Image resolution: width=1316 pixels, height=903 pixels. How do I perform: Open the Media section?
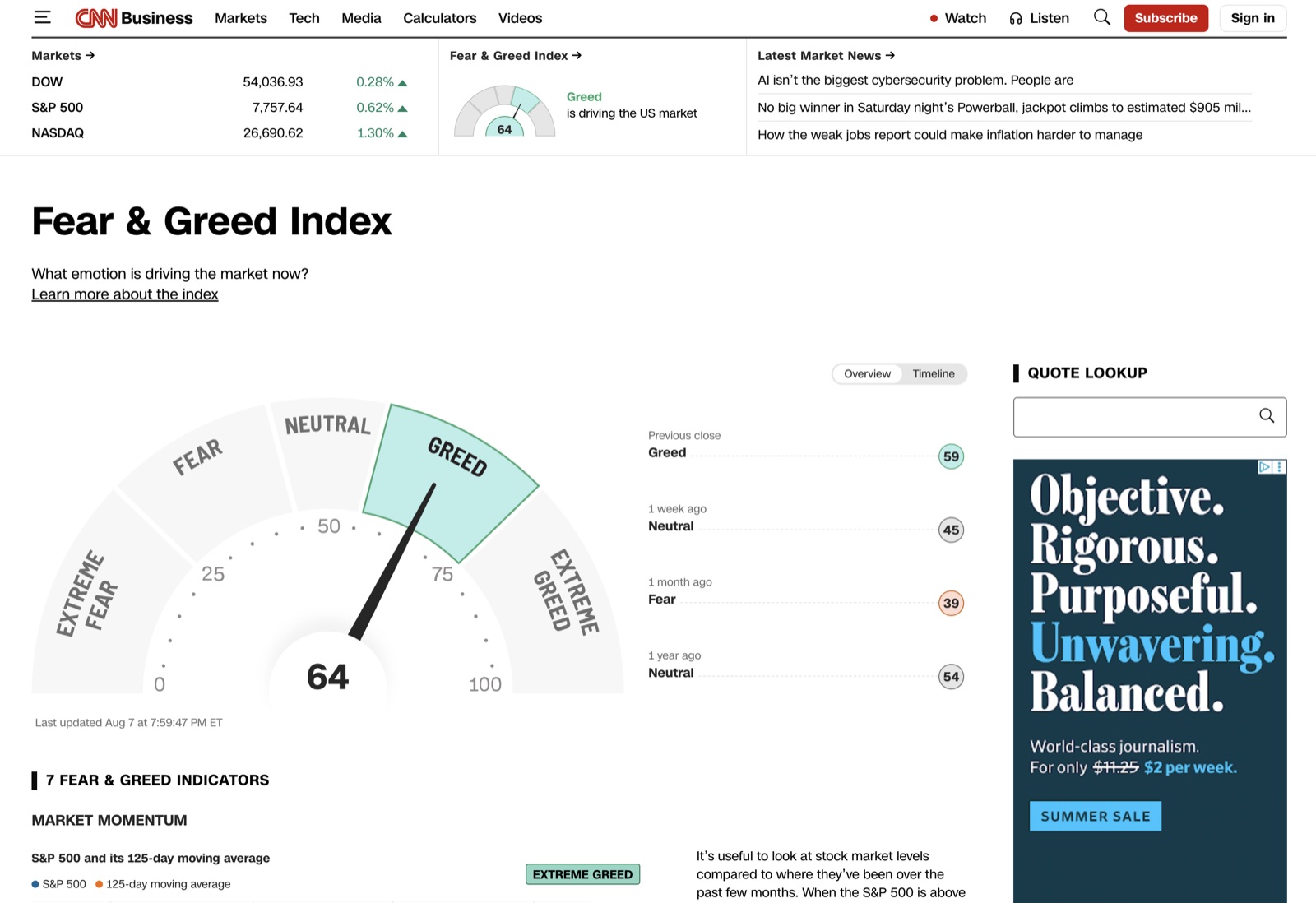coord(361,18)
